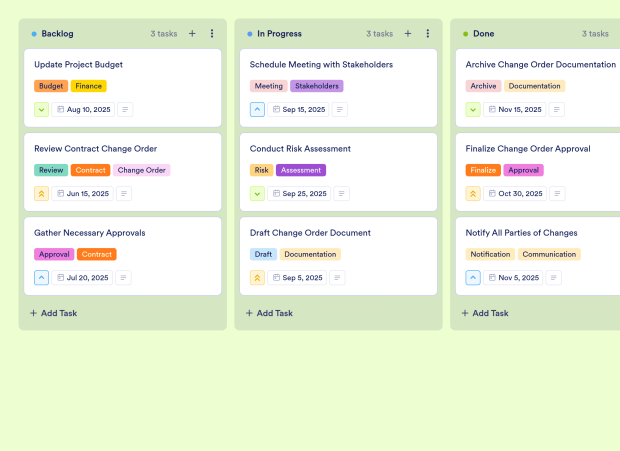
Task: Pick the Aug 10, 2025 due date
Action: (83, 109)
